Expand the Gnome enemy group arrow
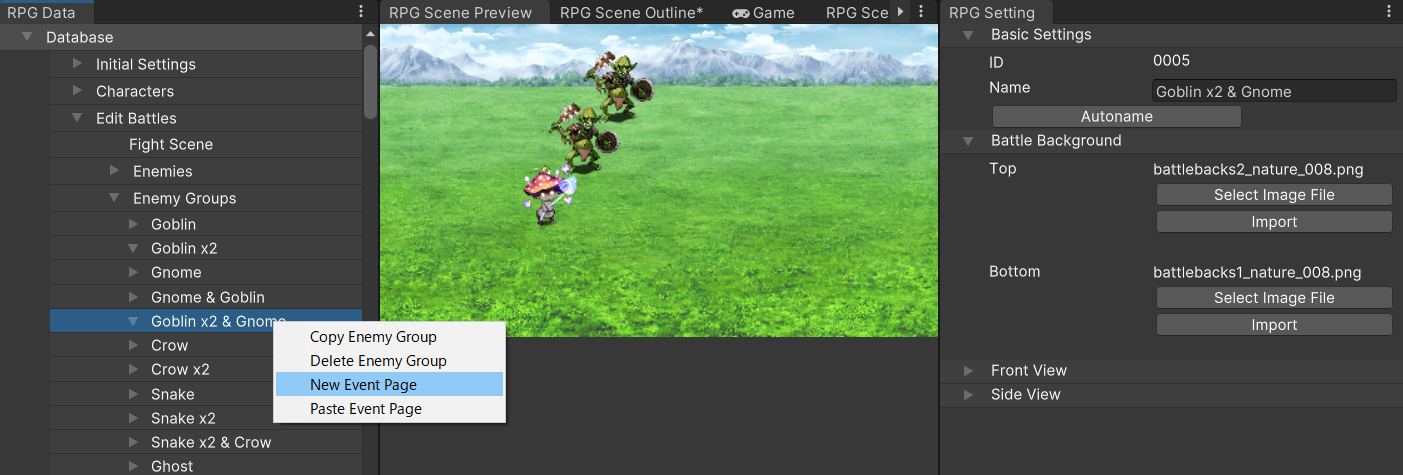This screenshot has height=475, width=1403. tap(133, 272)
